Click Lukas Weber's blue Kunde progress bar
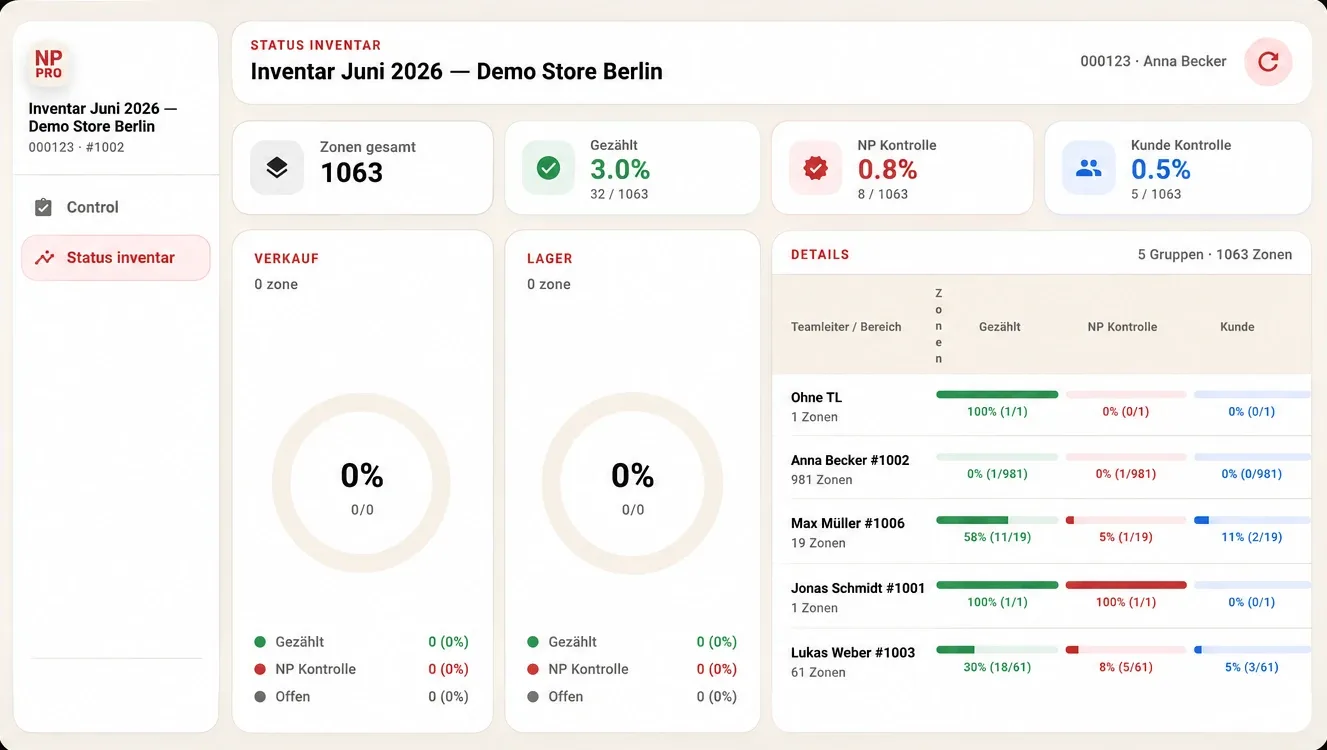This screenshot has width=1327, height=750. pyautogui.click(x=1252, y=649)
